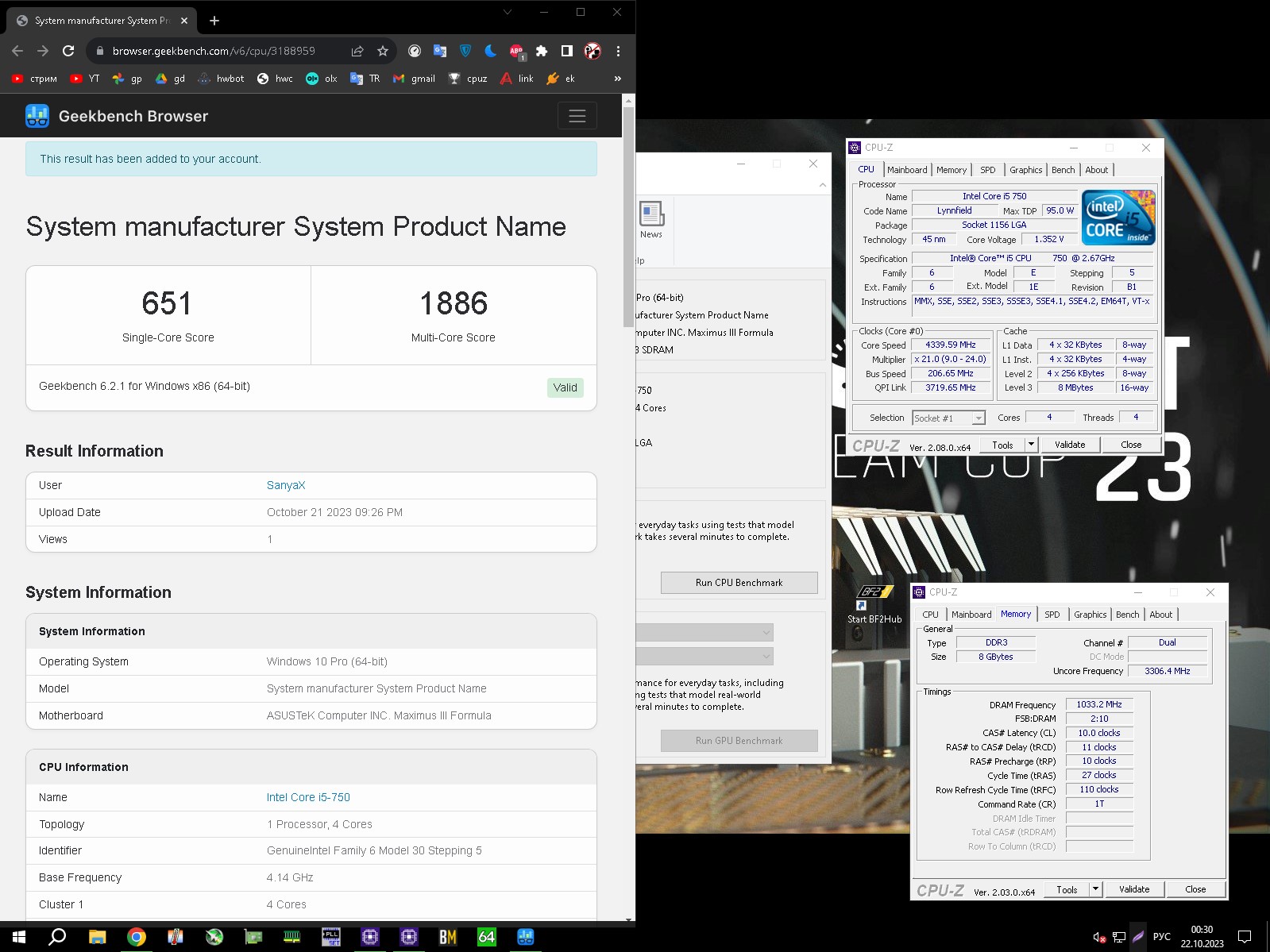
Task: Click the News icon in Geekbench app
Action: point(651,220)
